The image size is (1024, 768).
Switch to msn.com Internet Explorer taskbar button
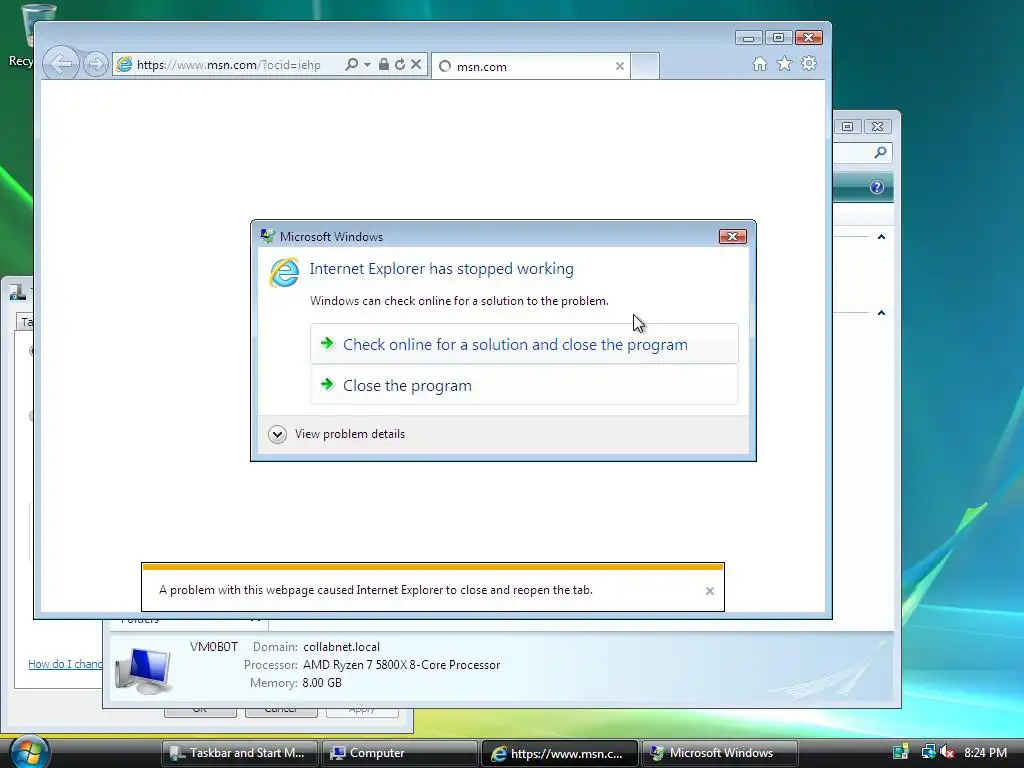click(560, 753)
